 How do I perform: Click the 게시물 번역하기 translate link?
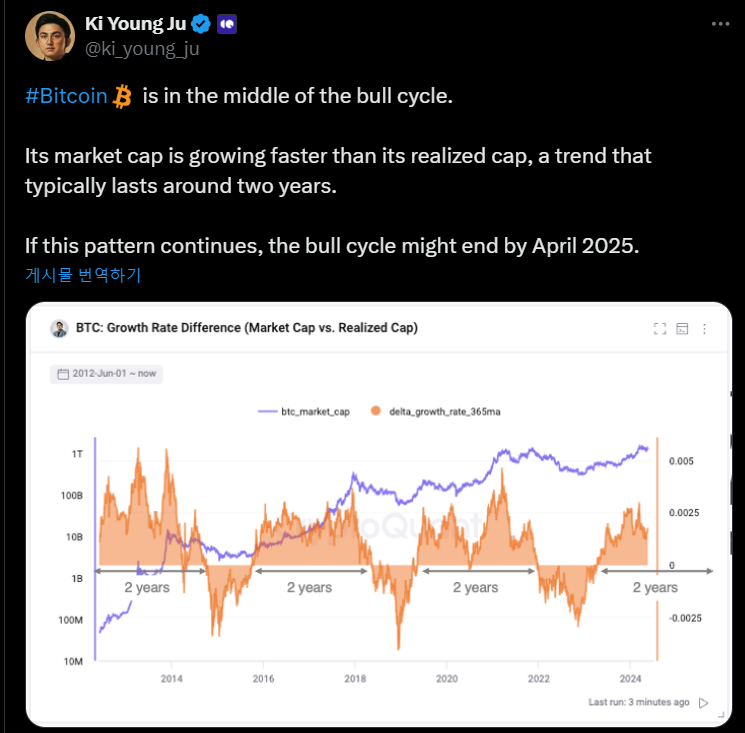[83, 275]
